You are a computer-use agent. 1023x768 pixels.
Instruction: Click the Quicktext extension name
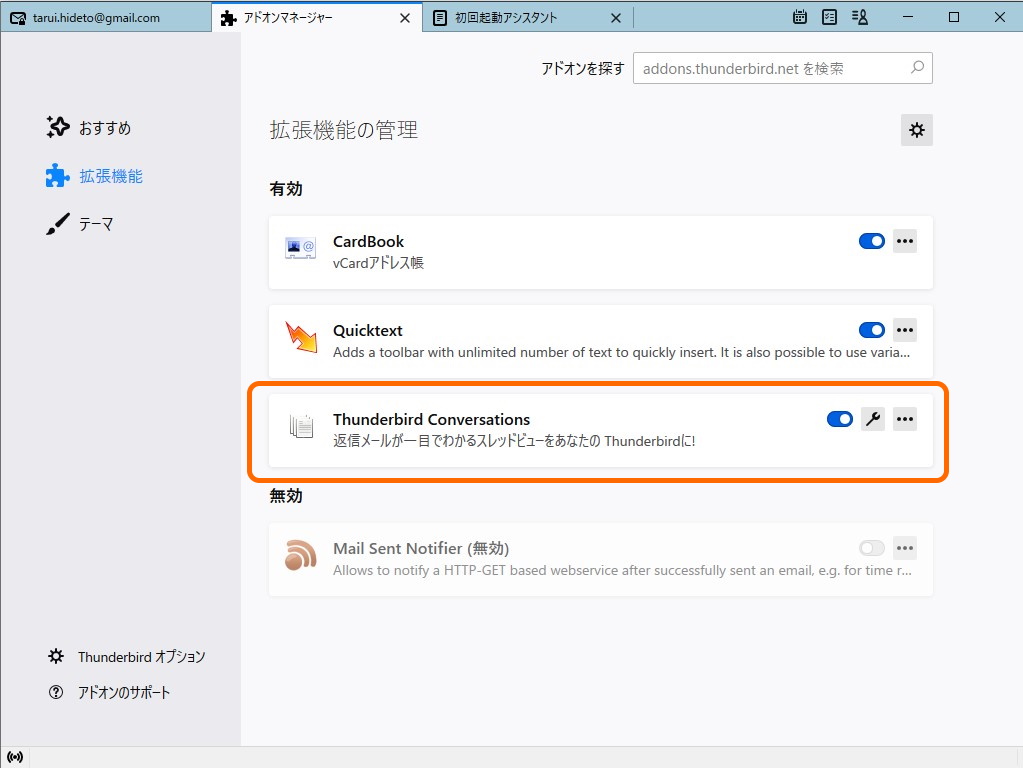tap(368, 330)
